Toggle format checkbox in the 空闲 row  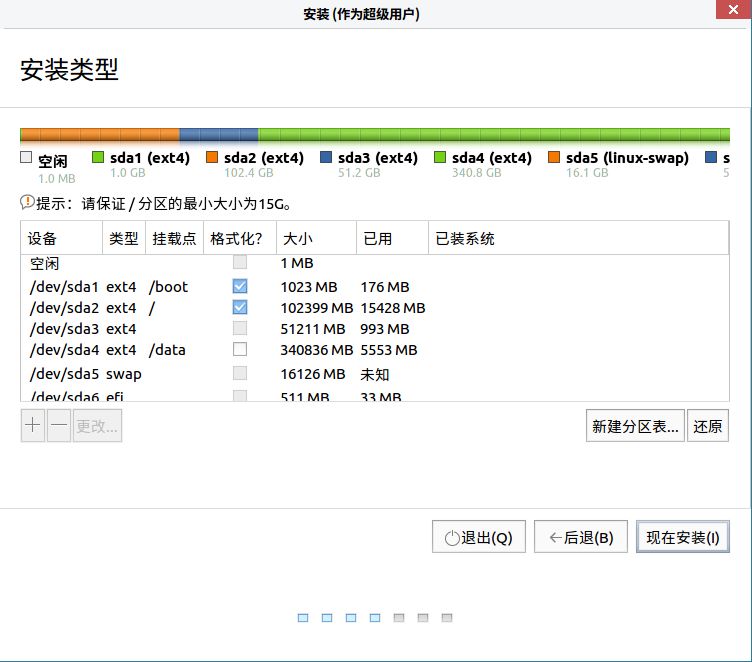(240, 262)
